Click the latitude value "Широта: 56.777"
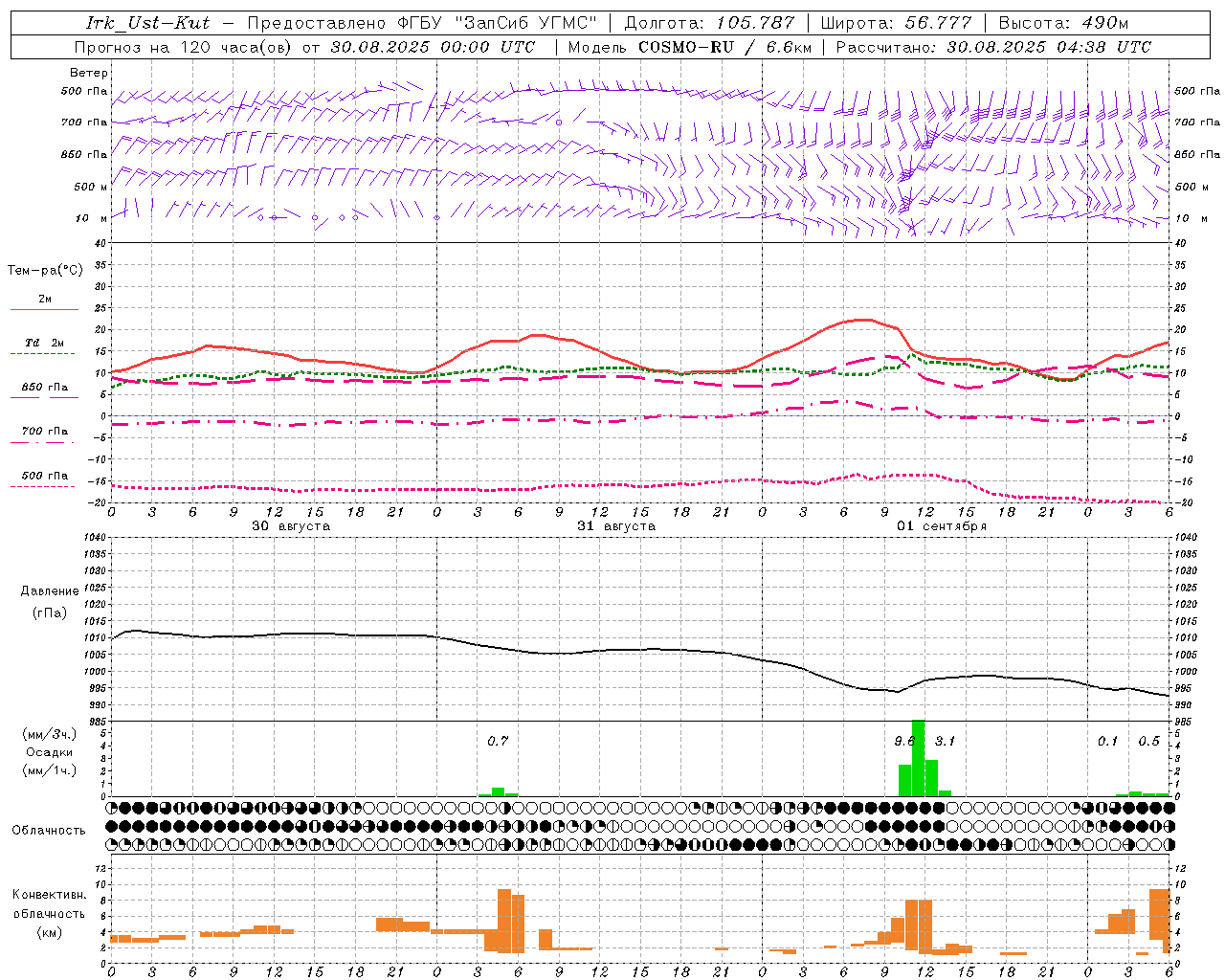The image size is (1225, 980). coord(896,23)
